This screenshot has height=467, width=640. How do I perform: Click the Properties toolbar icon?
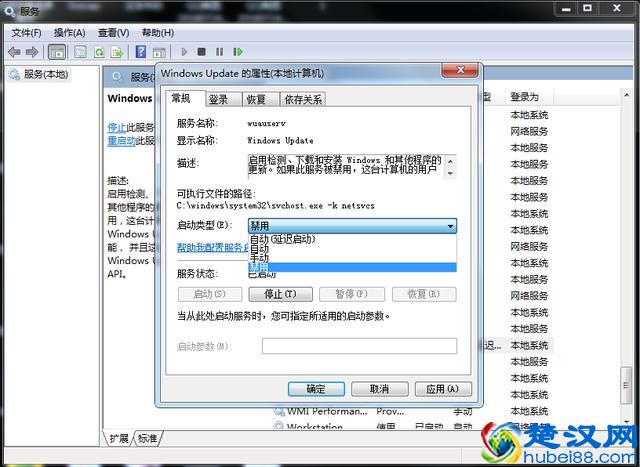[x=80, y=52]
